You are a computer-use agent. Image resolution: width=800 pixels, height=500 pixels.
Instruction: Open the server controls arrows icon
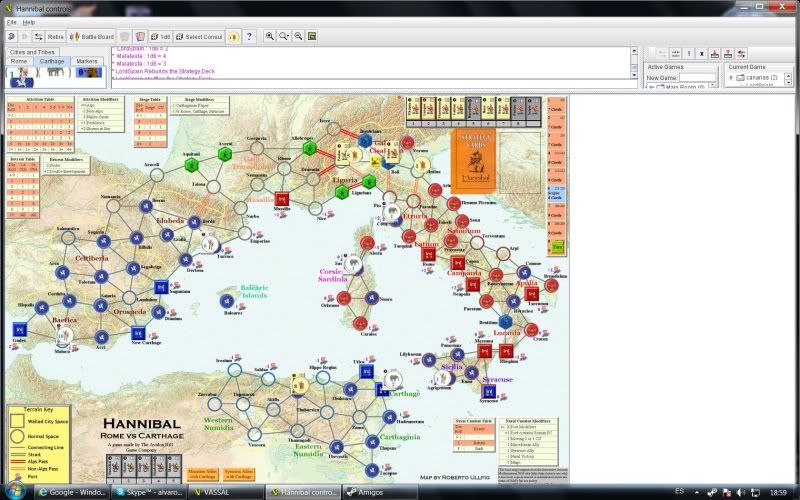click(x=38, y=37)
